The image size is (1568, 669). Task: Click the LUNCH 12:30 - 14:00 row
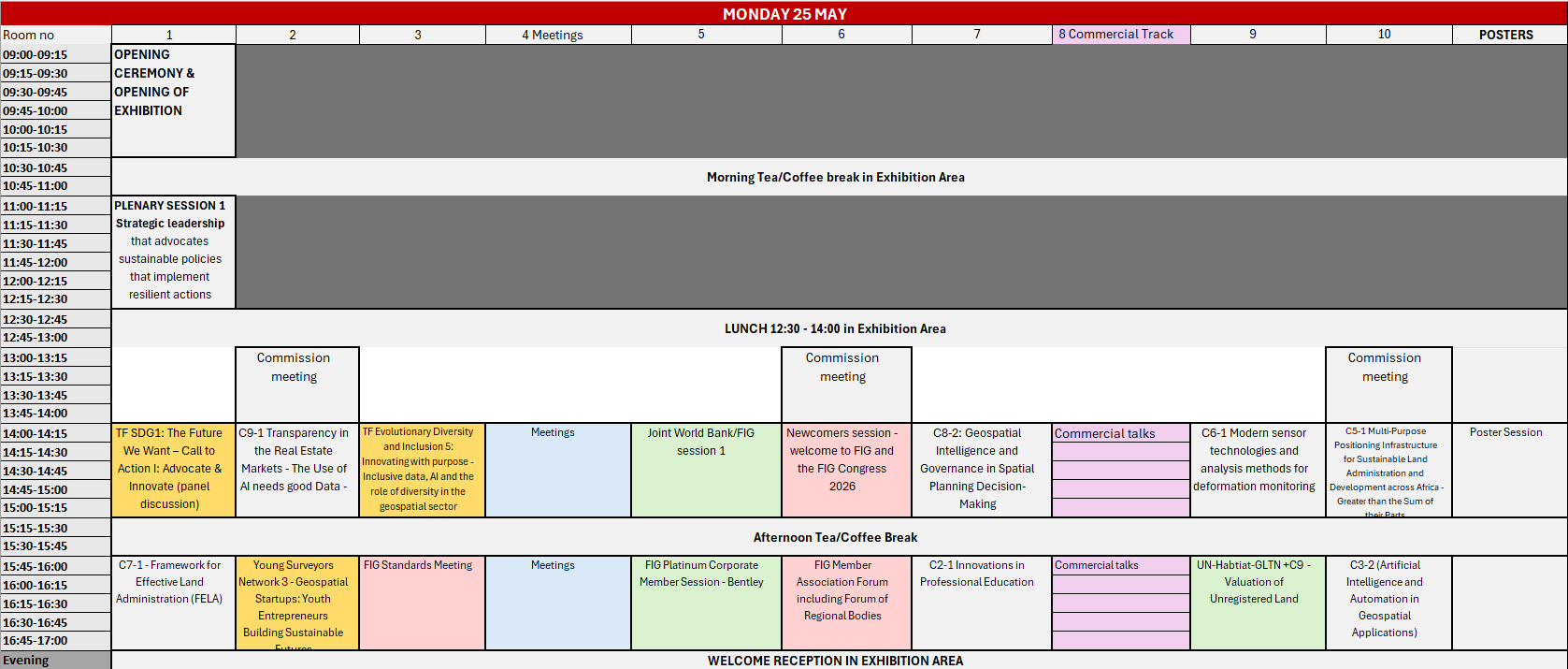tap(835, 328)
